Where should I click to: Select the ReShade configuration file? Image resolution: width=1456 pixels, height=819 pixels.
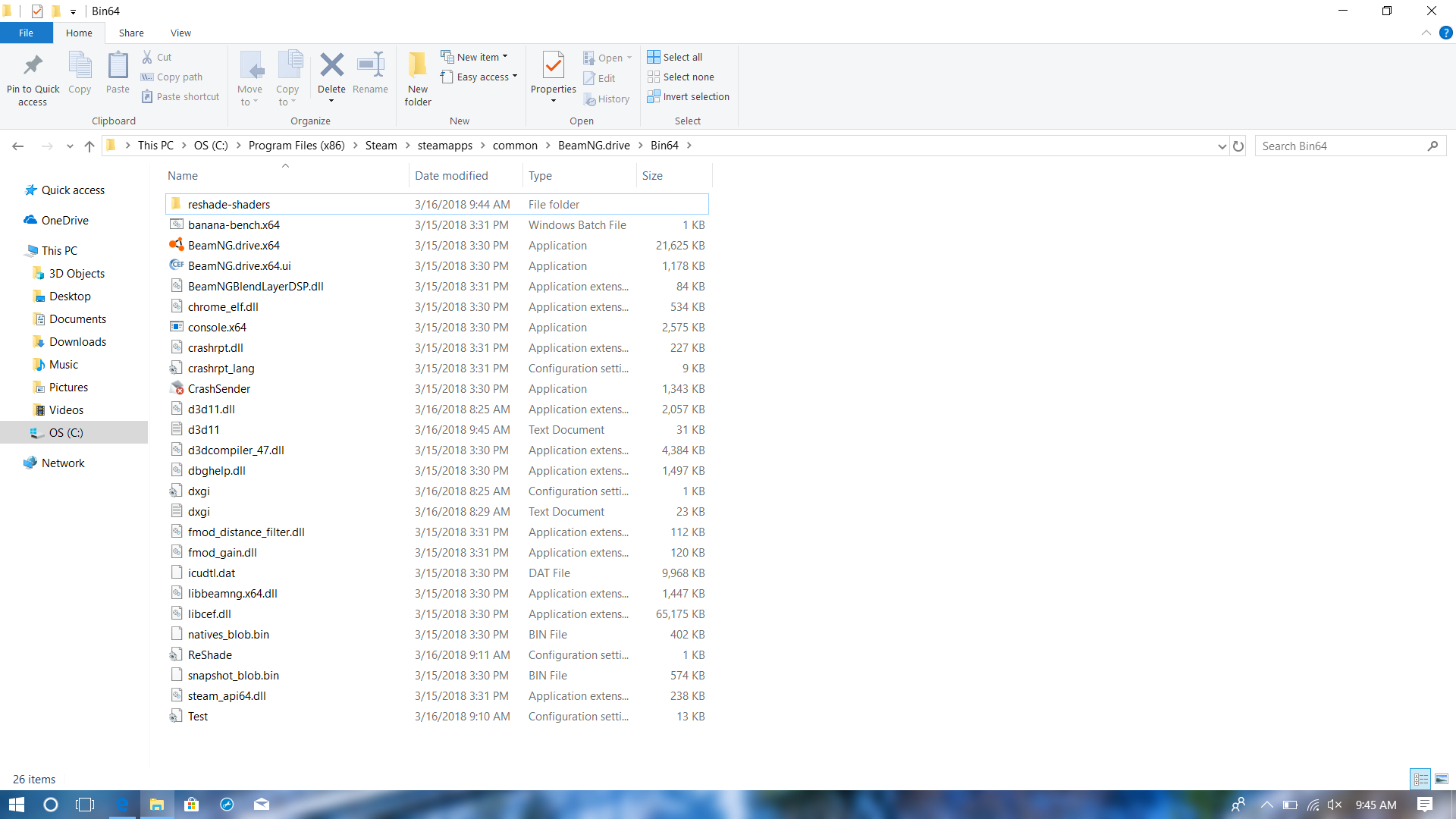(x=437, y=654)
